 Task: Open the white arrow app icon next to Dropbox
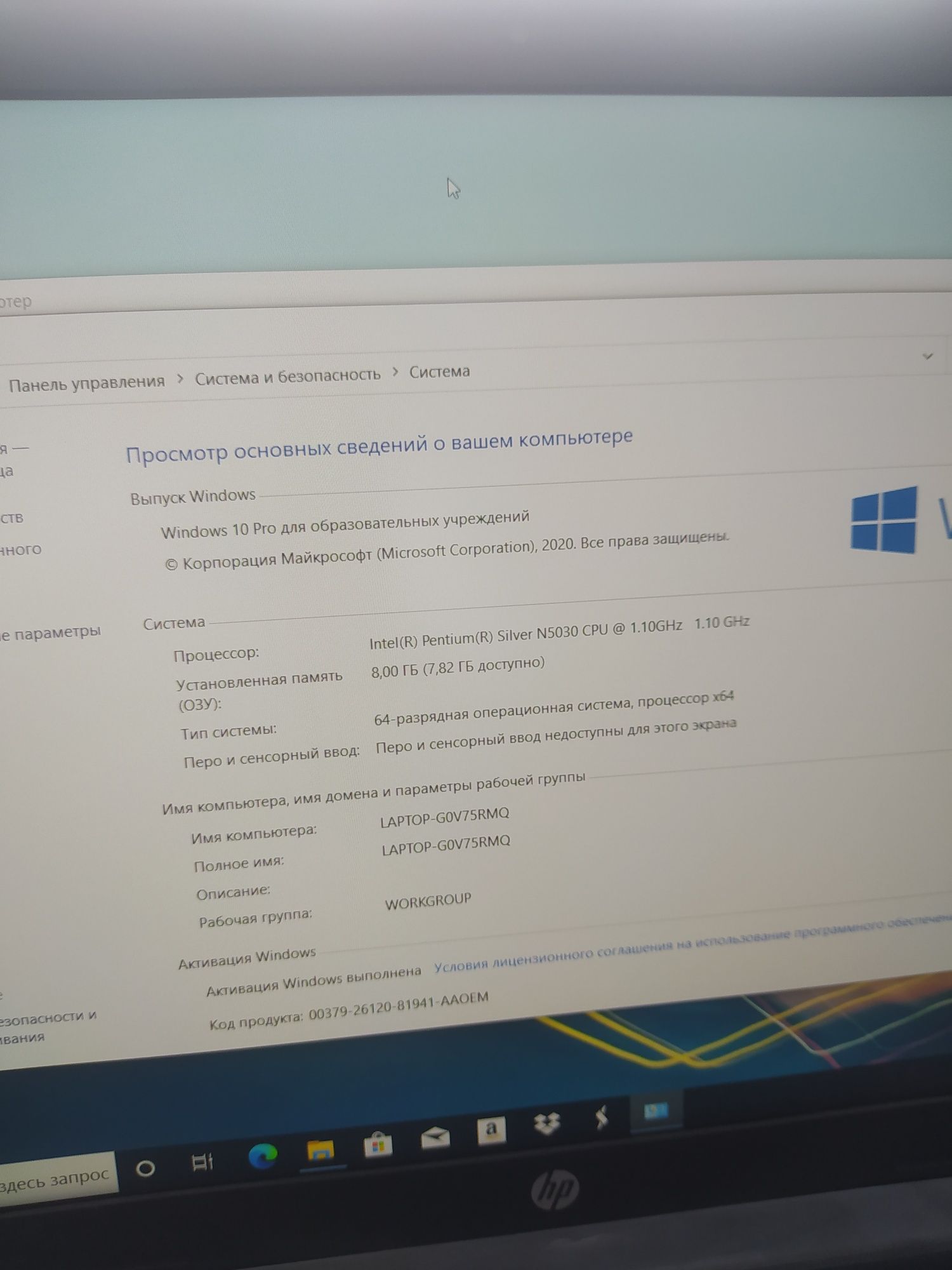click(x=602, y=1117)
